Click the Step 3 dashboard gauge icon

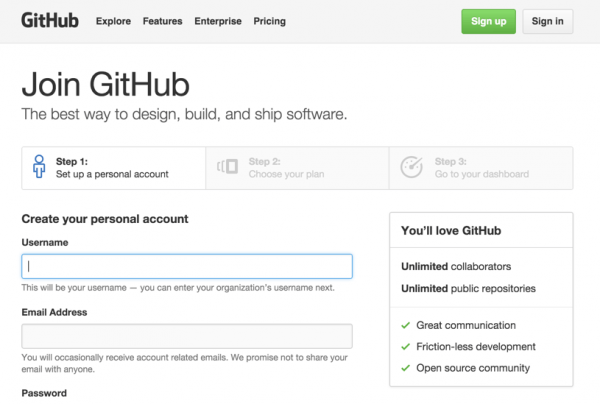pos(411,167)
